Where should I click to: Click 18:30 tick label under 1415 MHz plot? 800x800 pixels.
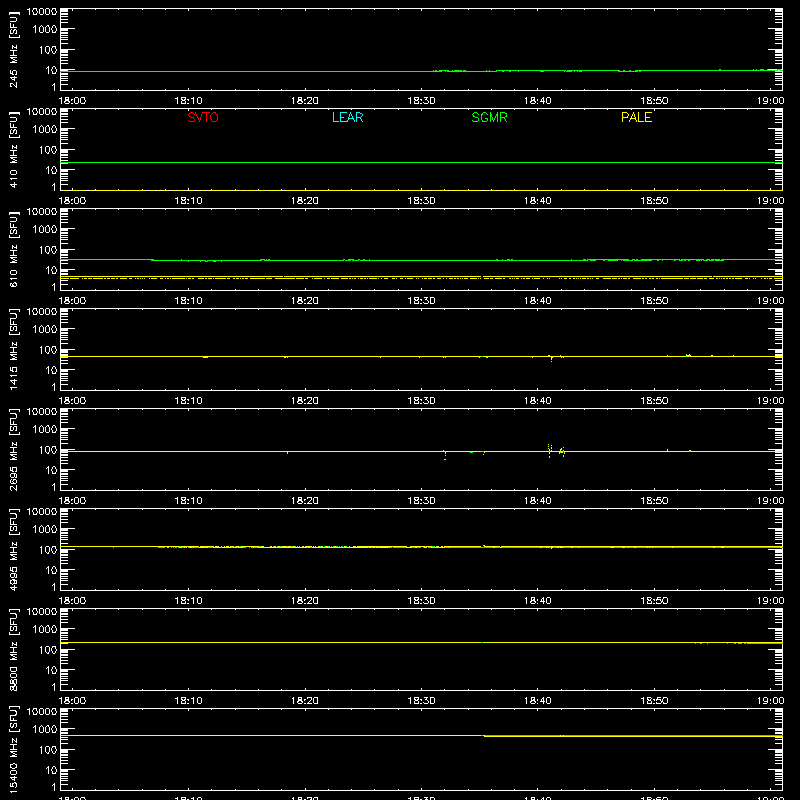click(x=421, y=401)
